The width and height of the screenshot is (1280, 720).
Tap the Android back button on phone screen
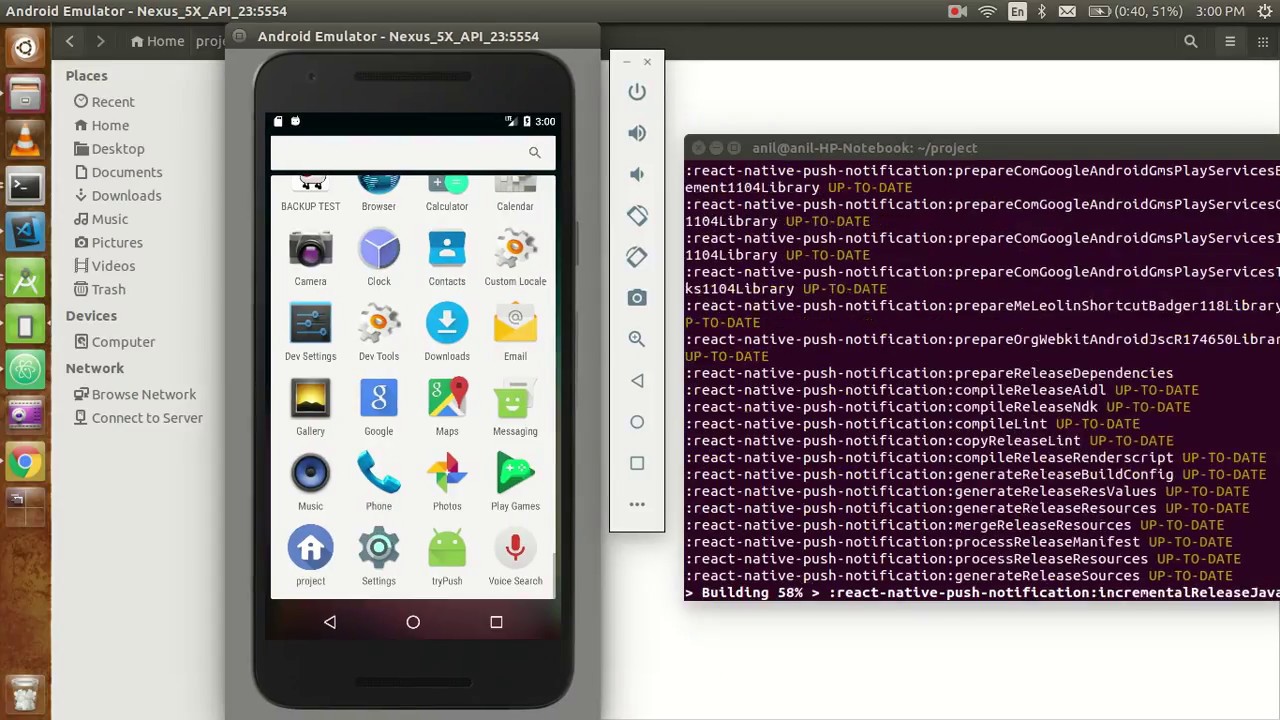[x=330, y=622]
